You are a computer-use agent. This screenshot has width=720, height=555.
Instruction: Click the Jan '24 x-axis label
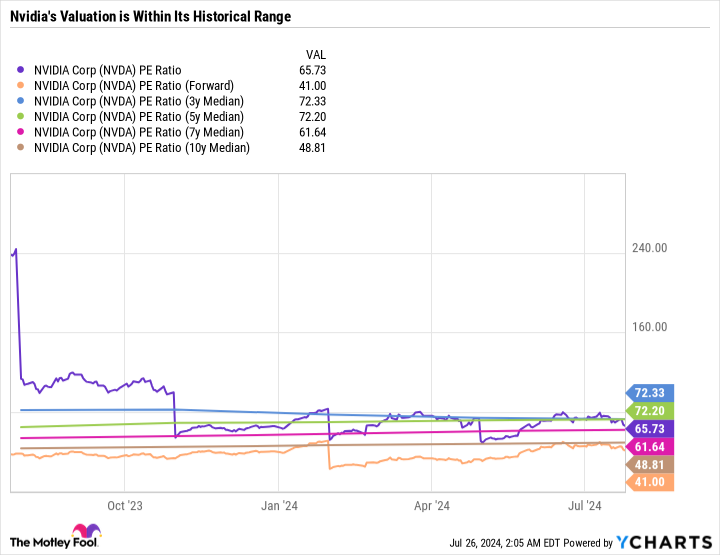279,506
